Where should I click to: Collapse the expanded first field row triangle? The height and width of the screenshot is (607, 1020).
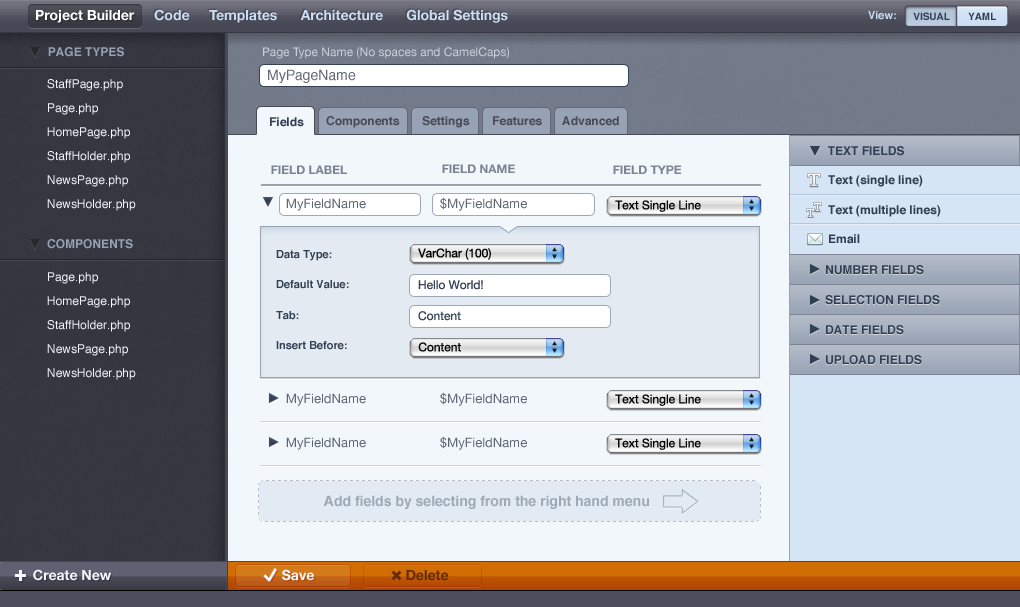pyautogui.click(x=268, y=202)
